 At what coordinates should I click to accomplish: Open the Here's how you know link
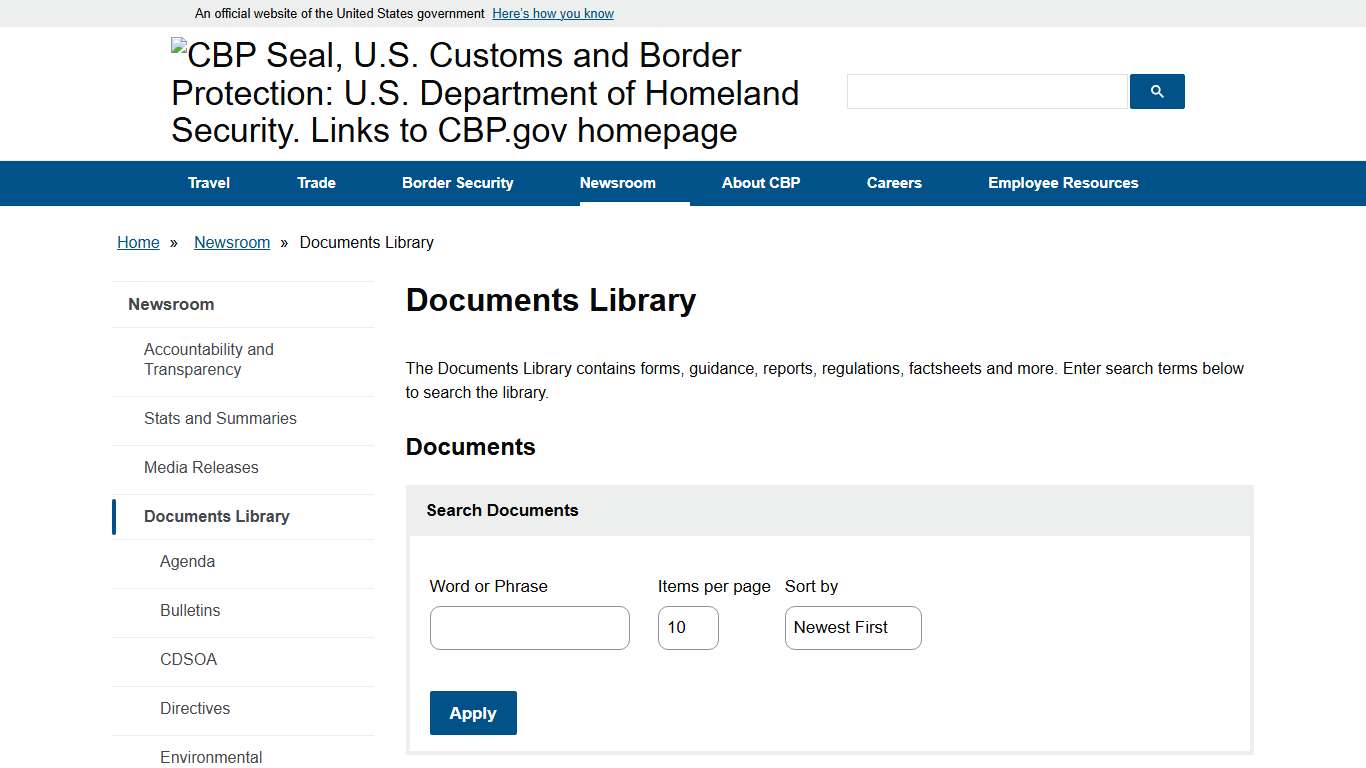[552, 13]
